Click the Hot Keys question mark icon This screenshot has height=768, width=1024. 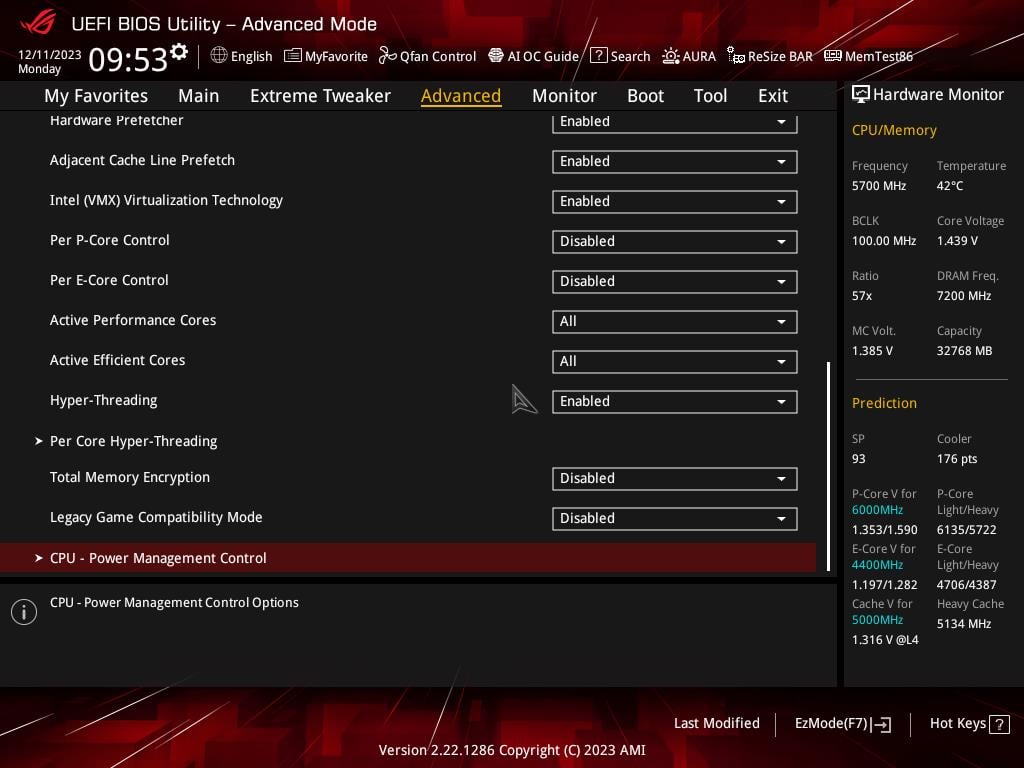coord(999,724)
